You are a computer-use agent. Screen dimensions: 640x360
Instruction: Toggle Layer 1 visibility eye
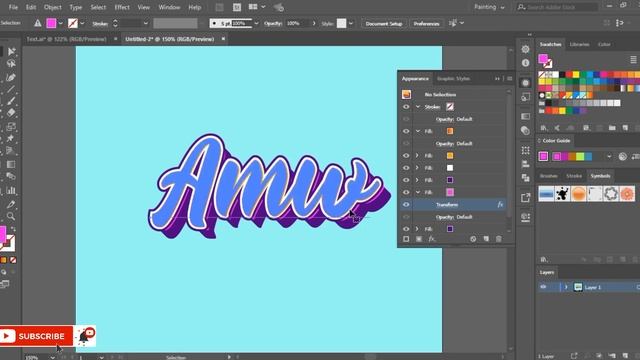click(543, 287)
